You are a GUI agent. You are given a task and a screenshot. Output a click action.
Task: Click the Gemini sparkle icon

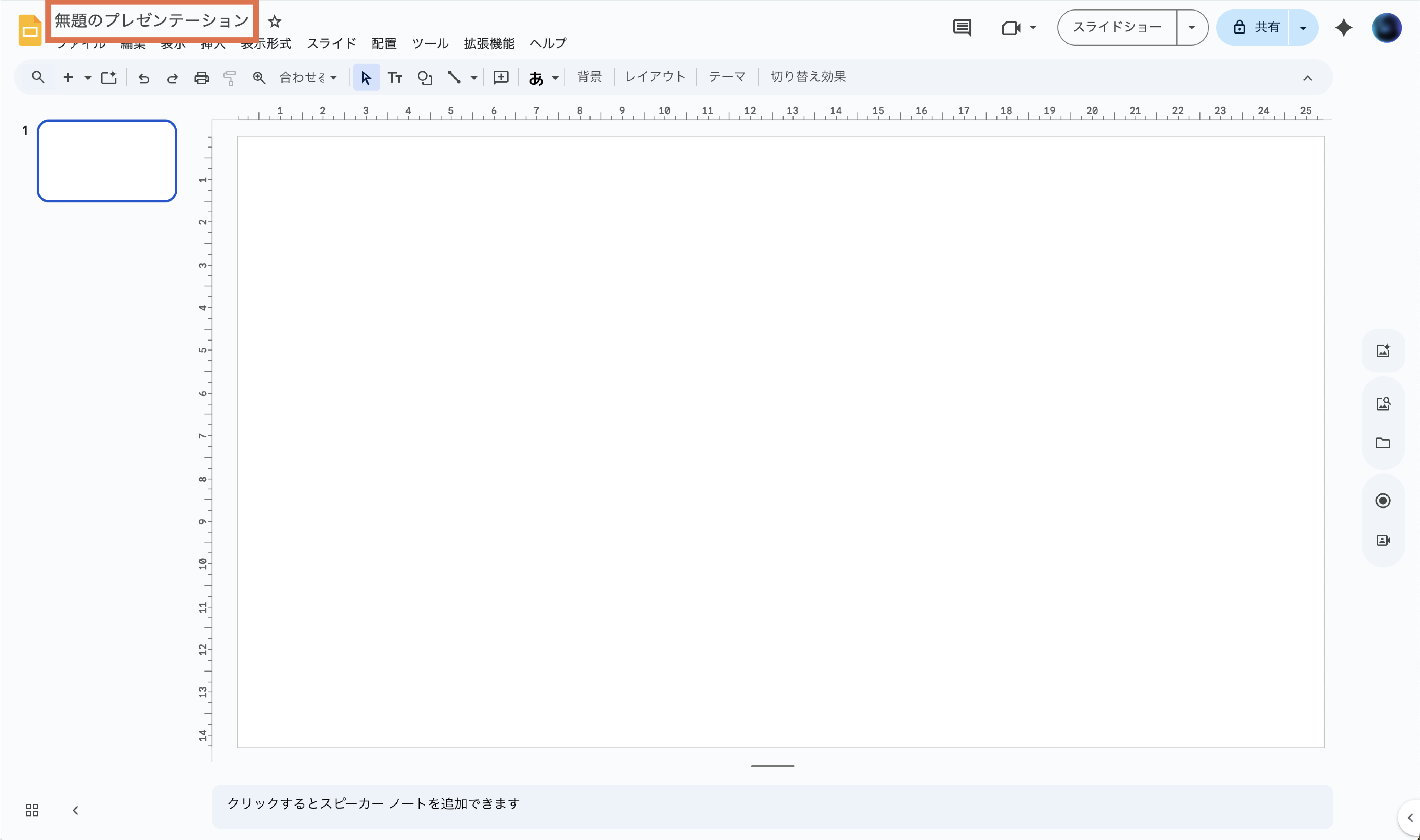[x=1344, y=27]
